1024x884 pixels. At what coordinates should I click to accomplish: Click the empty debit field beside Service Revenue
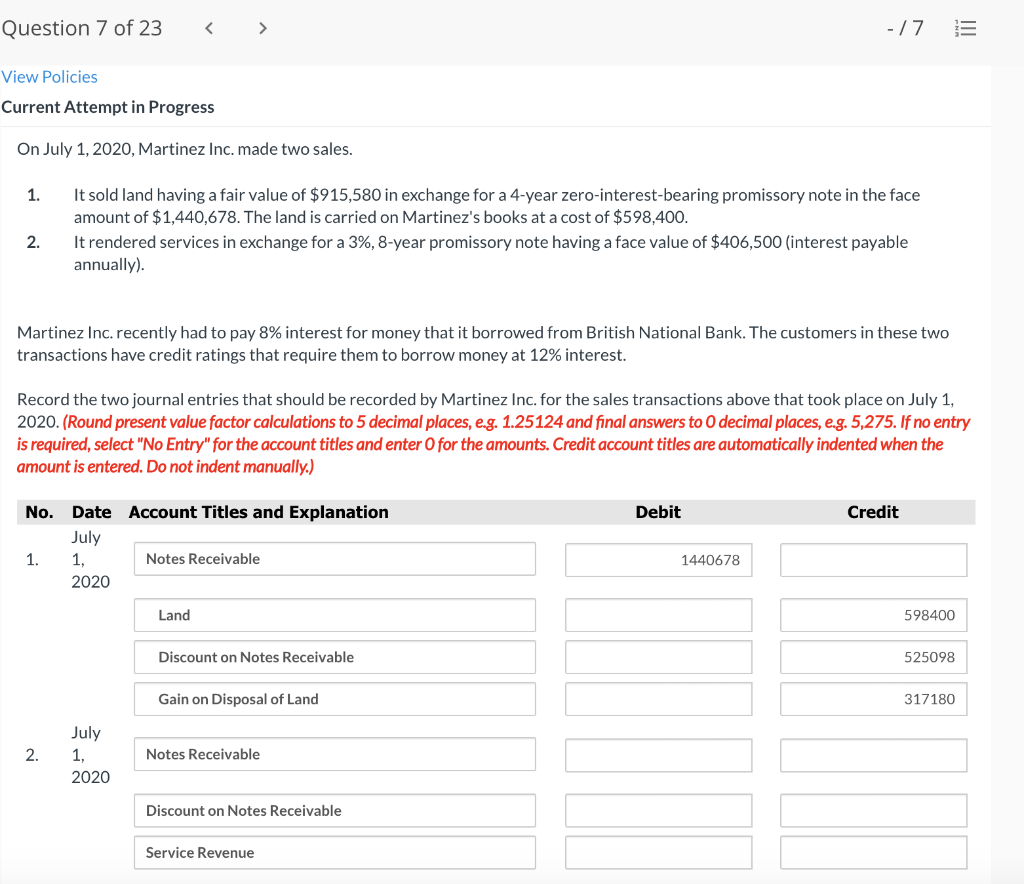pyautogui.click(x=658, y=852)
